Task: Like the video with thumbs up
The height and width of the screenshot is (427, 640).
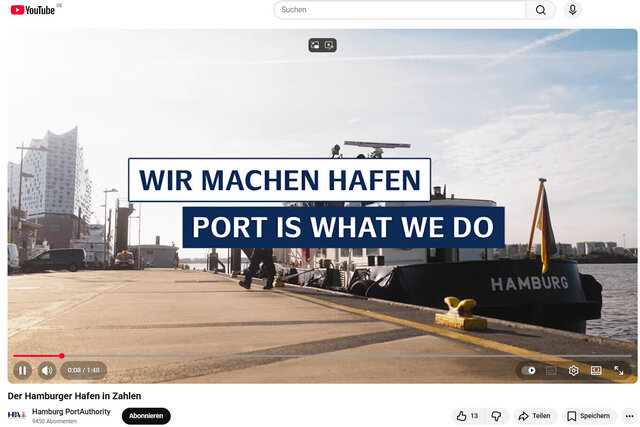Action: click(467, 416)
